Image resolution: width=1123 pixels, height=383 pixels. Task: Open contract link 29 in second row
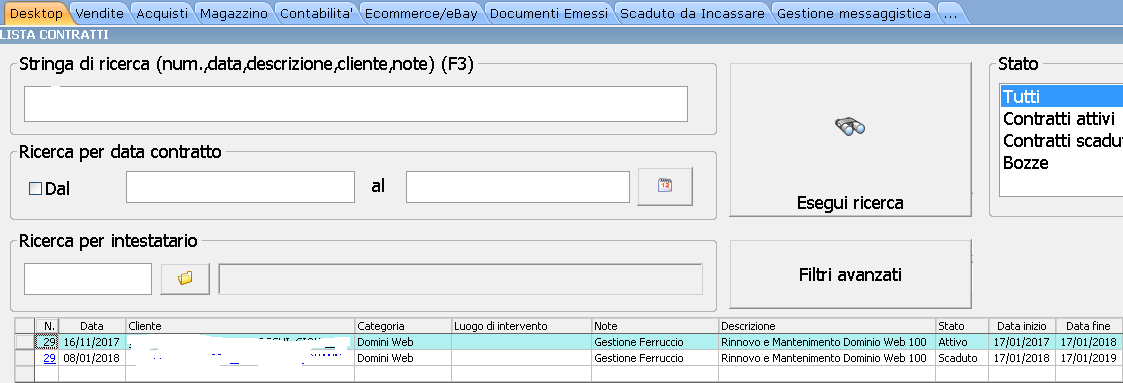(49, 358)
